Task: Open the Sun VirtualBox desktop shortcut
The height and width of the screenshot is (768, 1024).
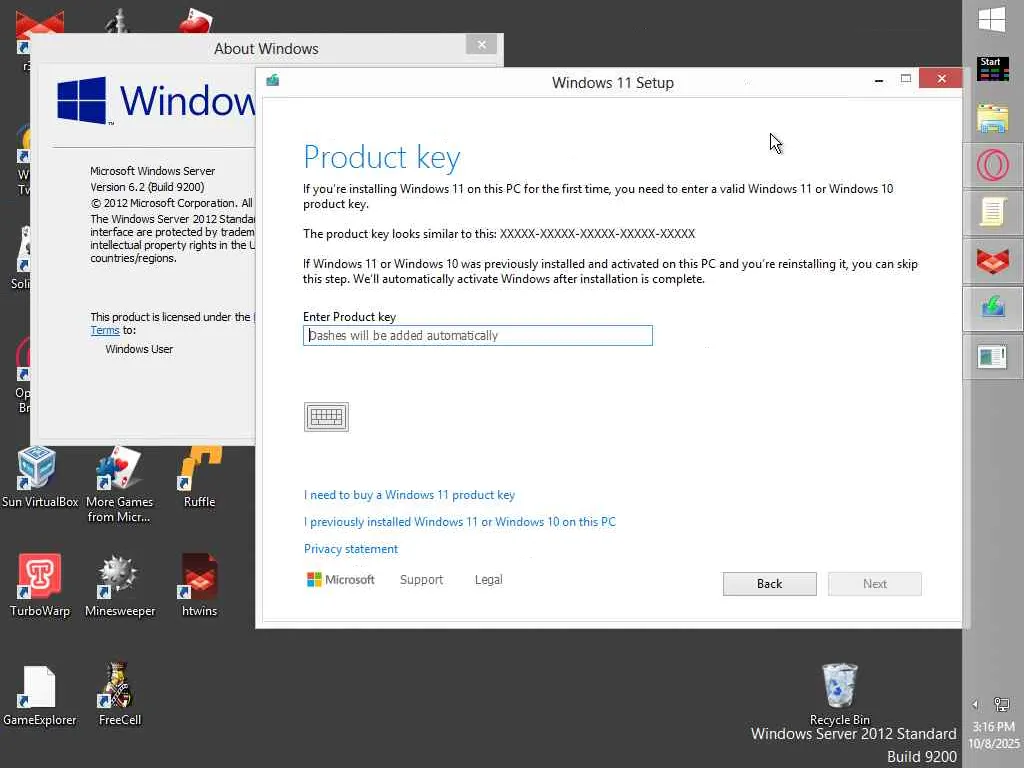Action: click(x=39, y=477)
